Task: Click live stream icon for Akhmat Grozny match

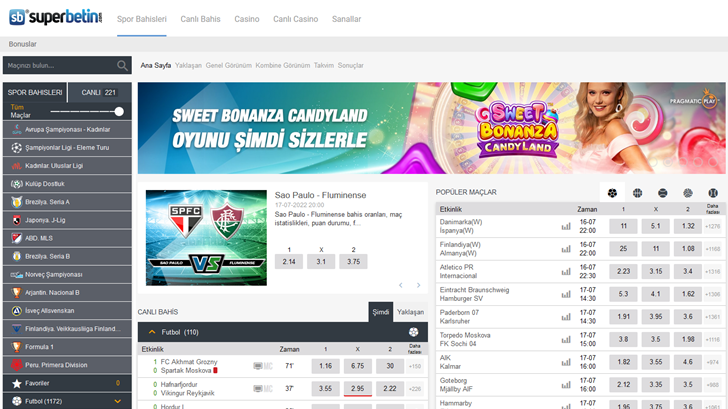Action: click(258, 366)
